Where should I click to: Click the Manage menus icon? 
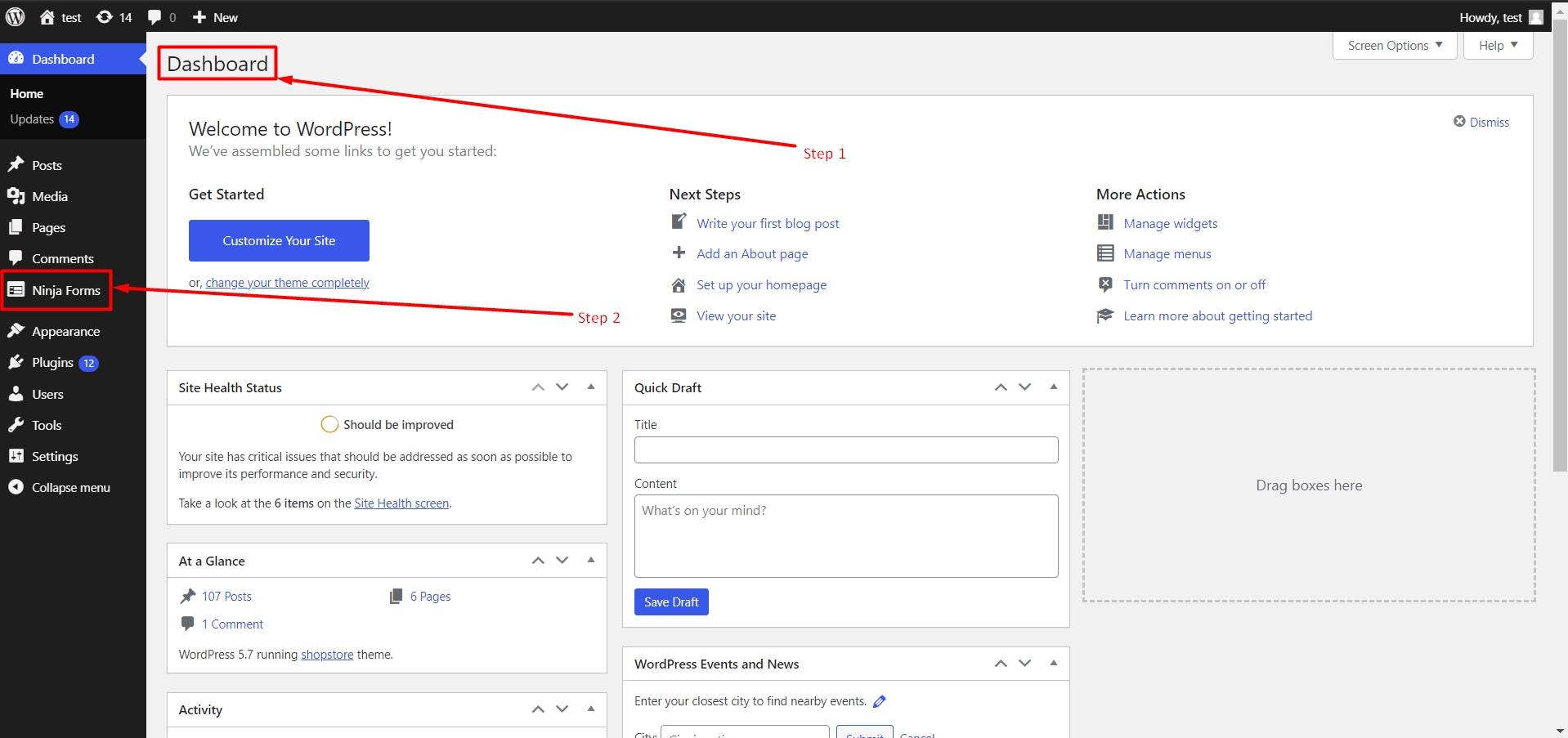pyautogui.click(x=1105, y=253)
